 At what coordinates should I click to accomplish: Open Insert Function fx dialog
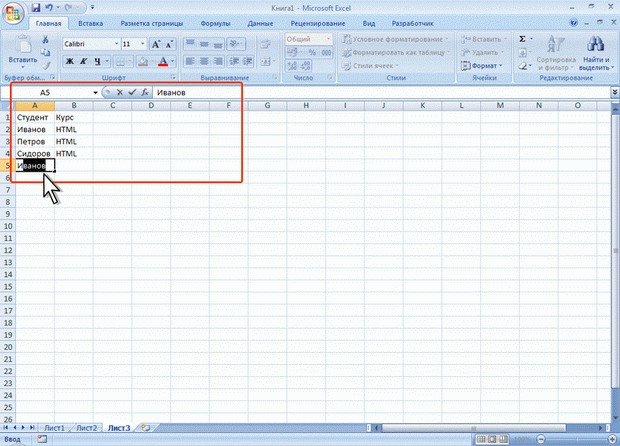coord(145,92)
